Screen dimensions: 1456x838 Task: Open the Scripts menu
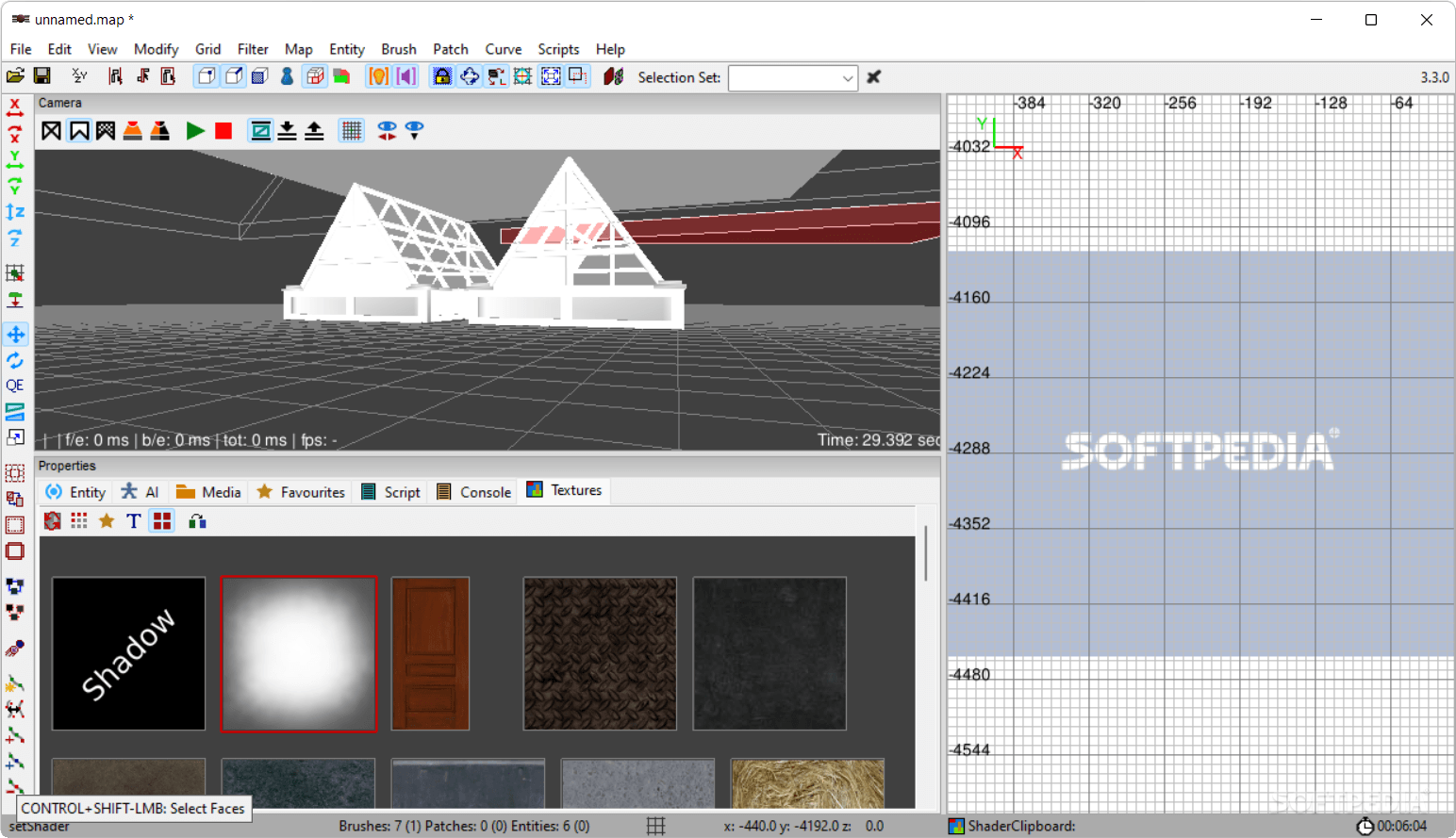pyautogui.click(x=558, y=49)
